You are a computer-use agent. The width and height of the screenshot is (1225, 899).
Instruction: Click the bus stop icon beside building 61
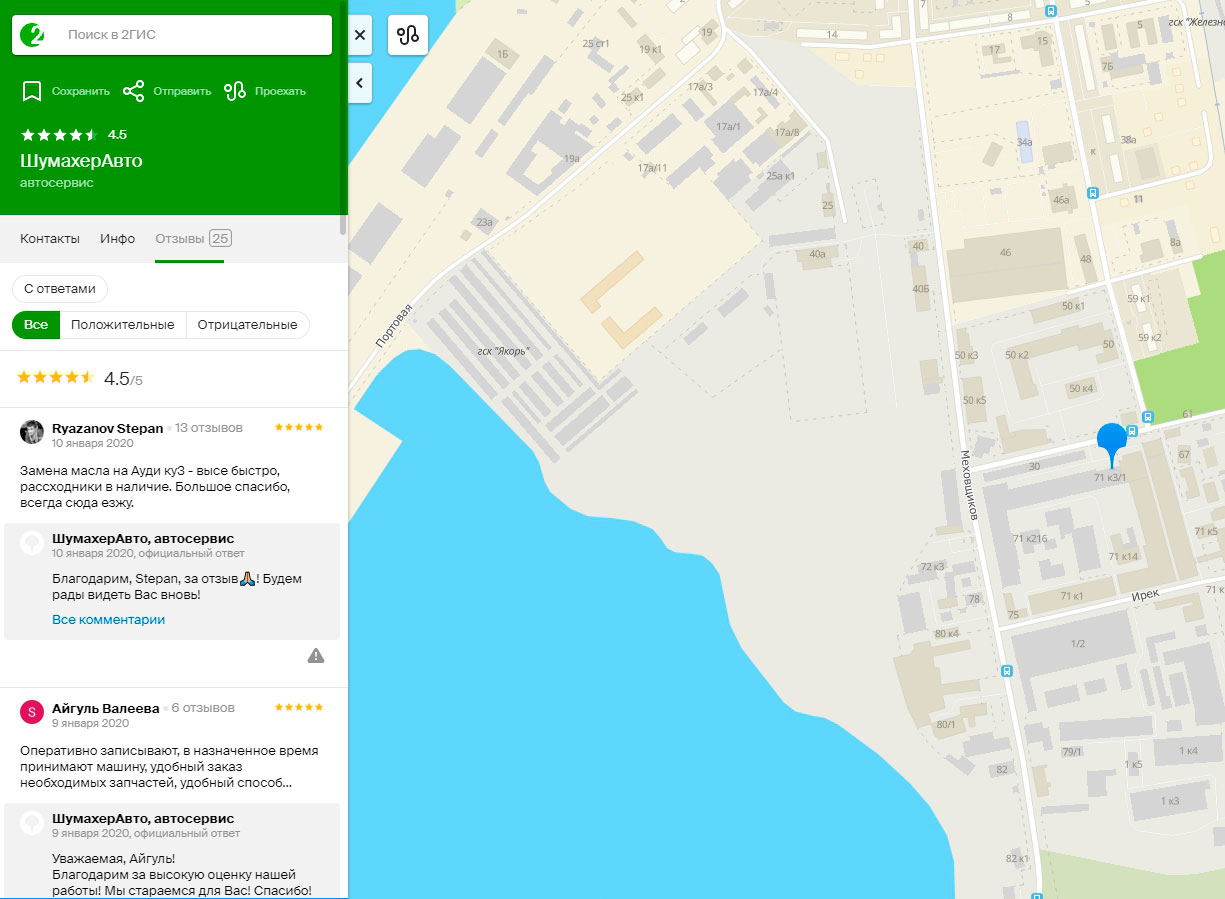coord(1147,417)
